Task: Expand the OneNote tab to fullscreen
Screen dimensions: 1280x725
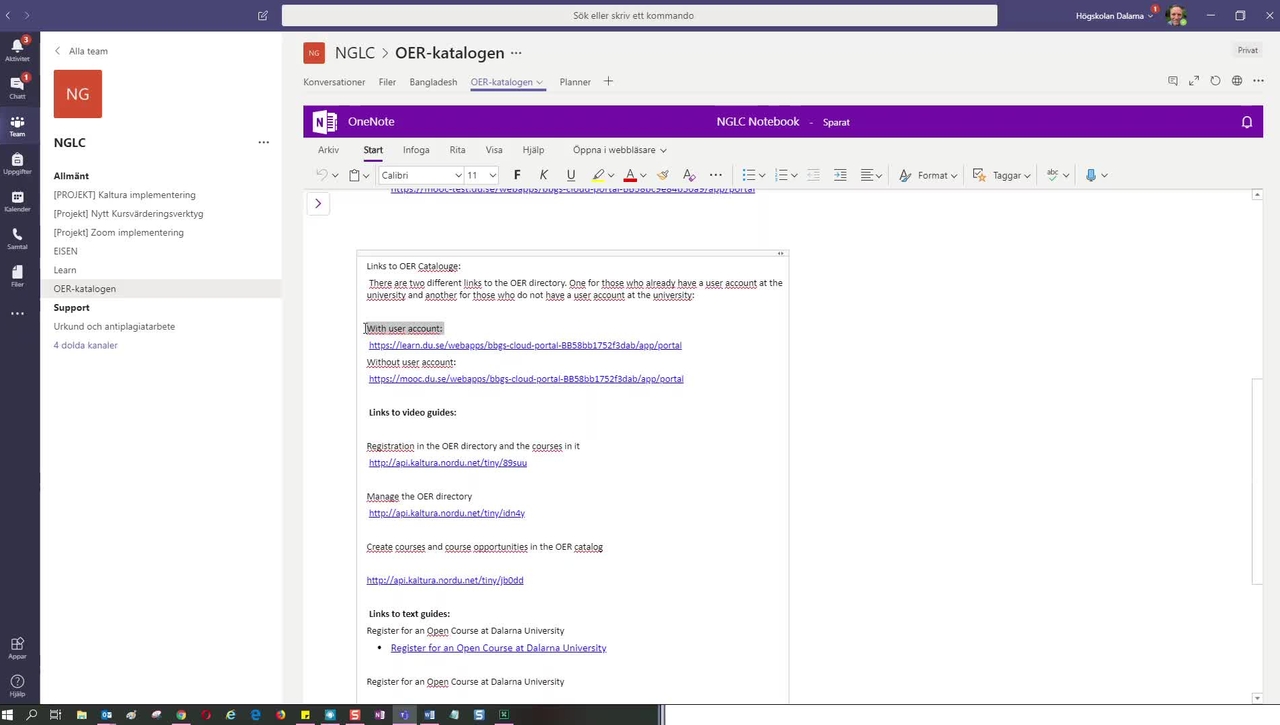Action: (1194, 81)
